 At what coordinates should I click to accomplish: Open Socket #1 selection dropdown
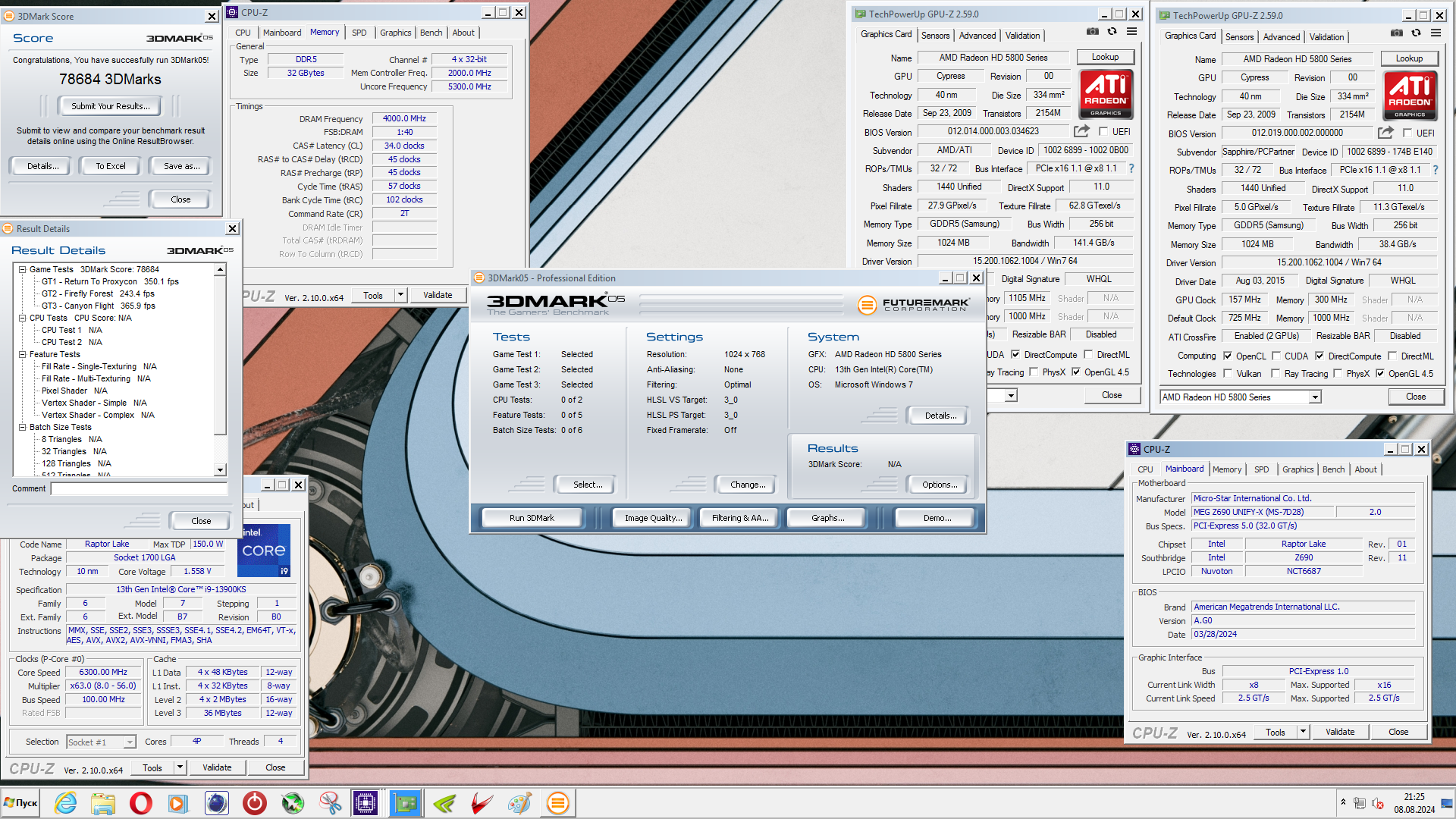(x=130, y=742)
